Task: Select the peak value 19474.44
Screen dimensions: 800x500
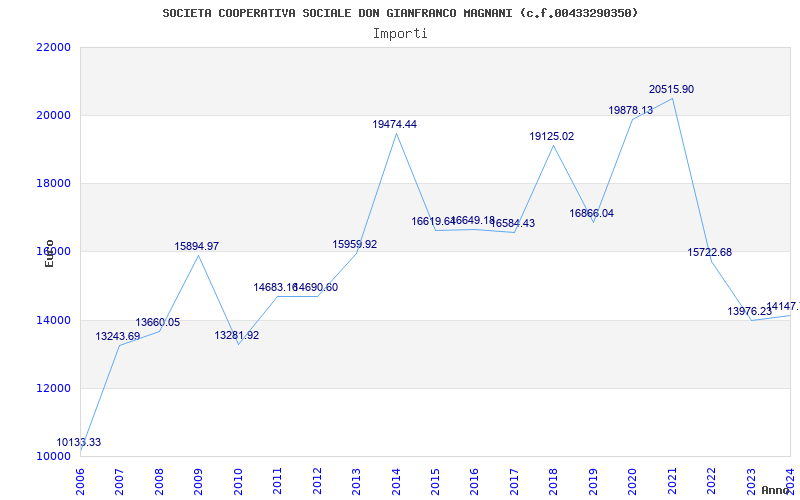Action: 394,124
